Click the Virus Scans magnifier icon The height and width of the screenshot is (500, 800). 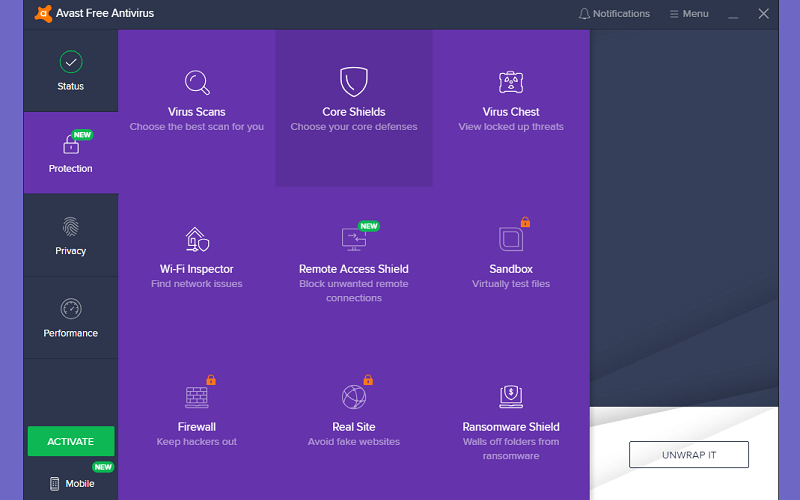coord(197,82)
